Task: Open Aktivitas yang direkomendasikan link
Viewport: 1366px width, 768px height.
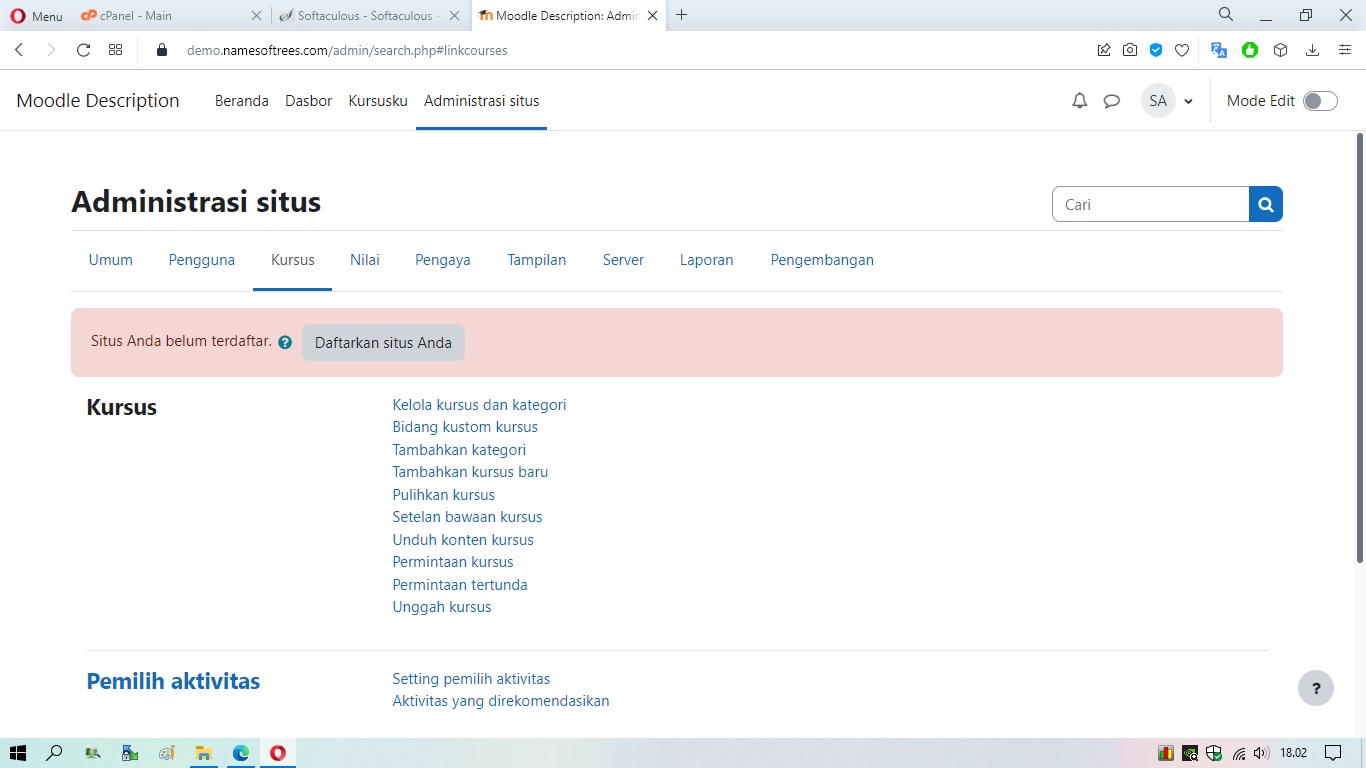Action: point(501,701)
